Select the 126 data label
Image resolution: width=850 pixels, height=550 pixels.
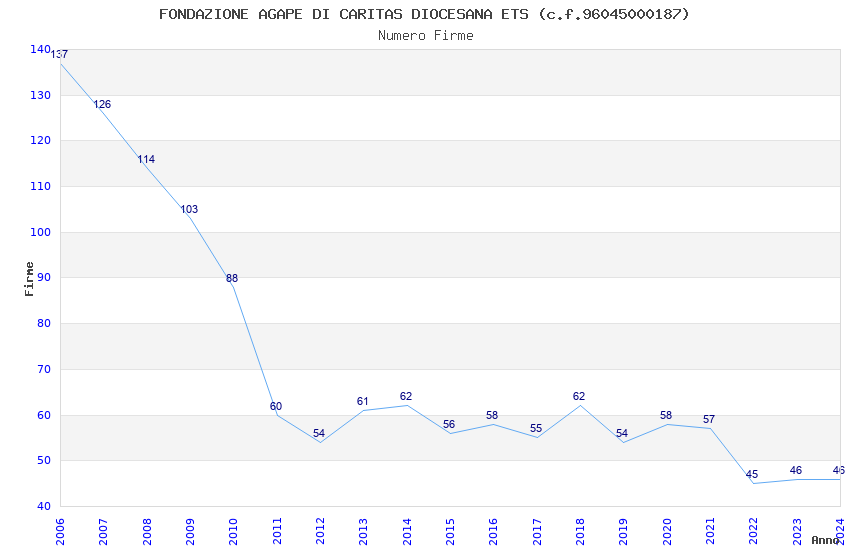[102, 105]
